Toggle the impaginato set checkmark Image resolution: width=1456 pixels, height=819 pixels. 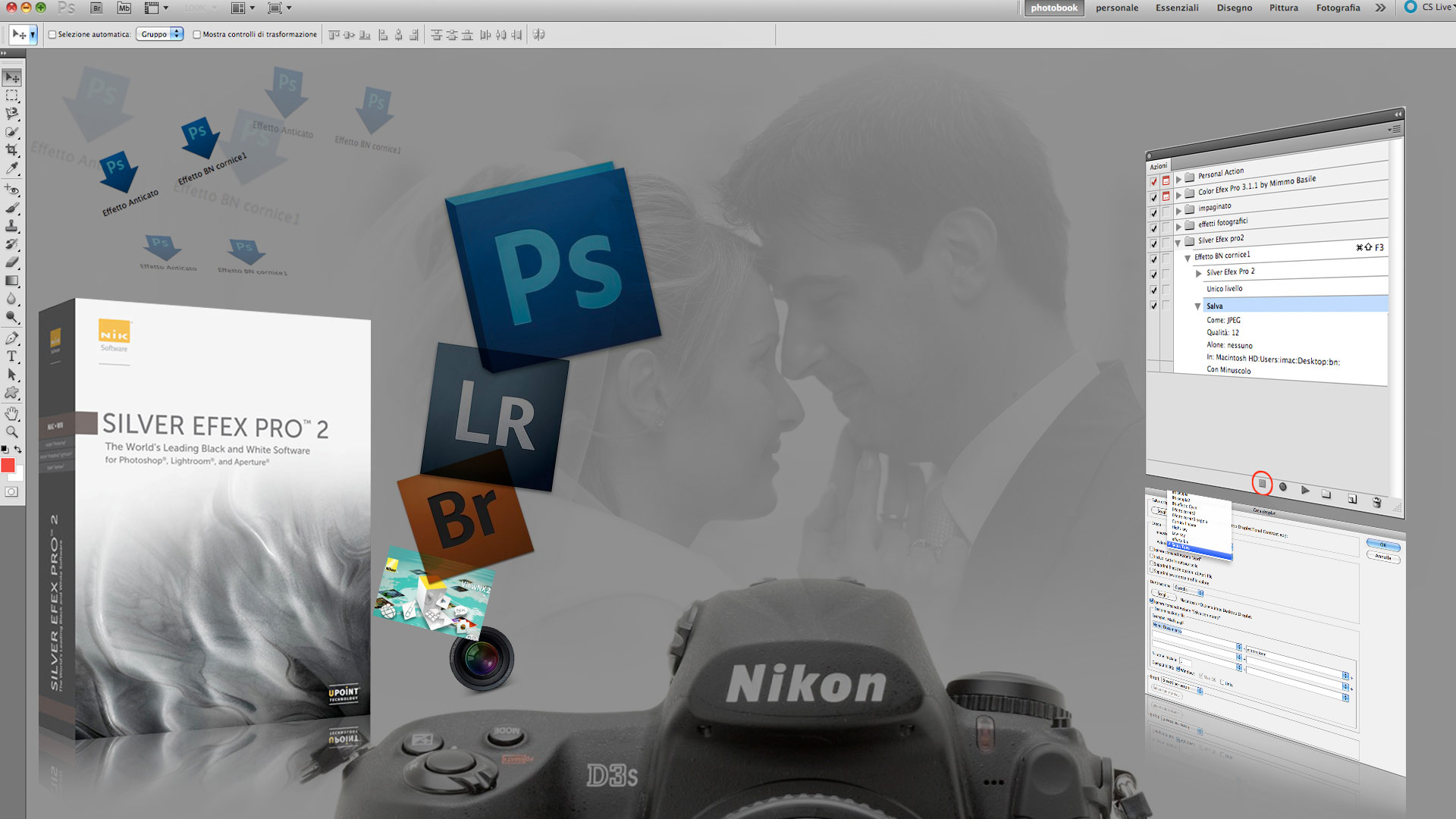tap(1153, 213)
